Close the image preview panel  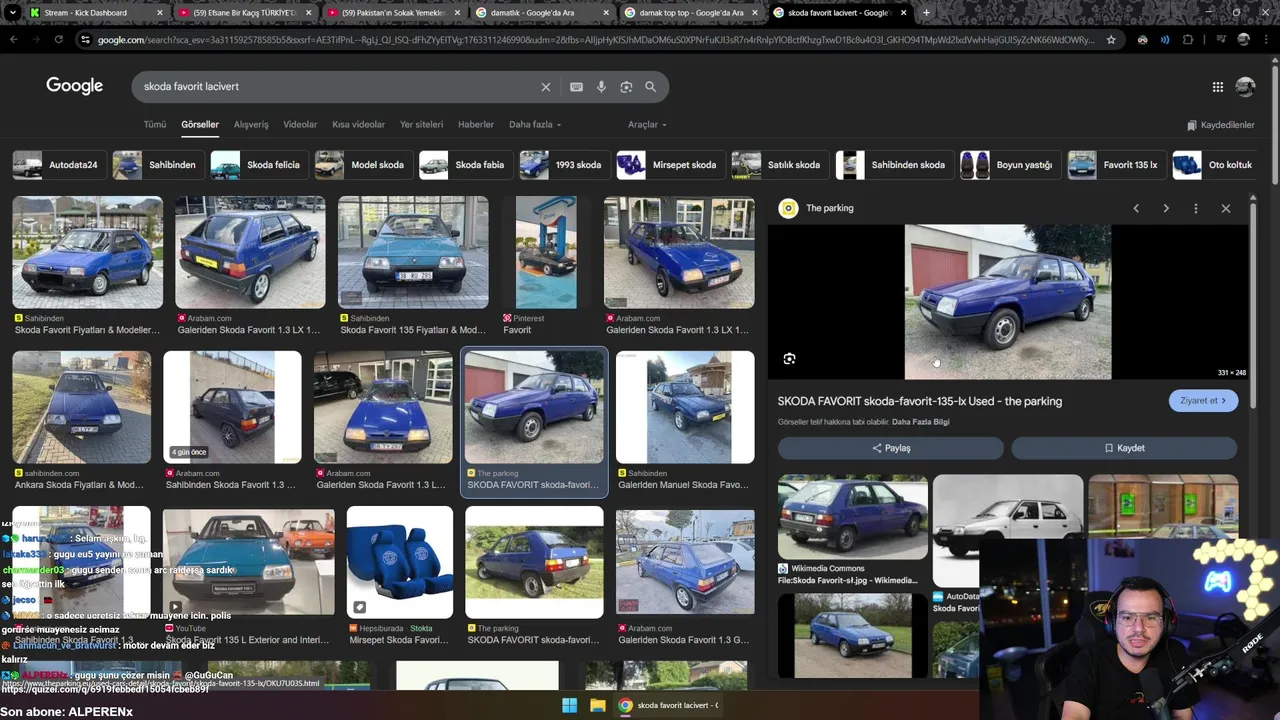[1226, 208]
